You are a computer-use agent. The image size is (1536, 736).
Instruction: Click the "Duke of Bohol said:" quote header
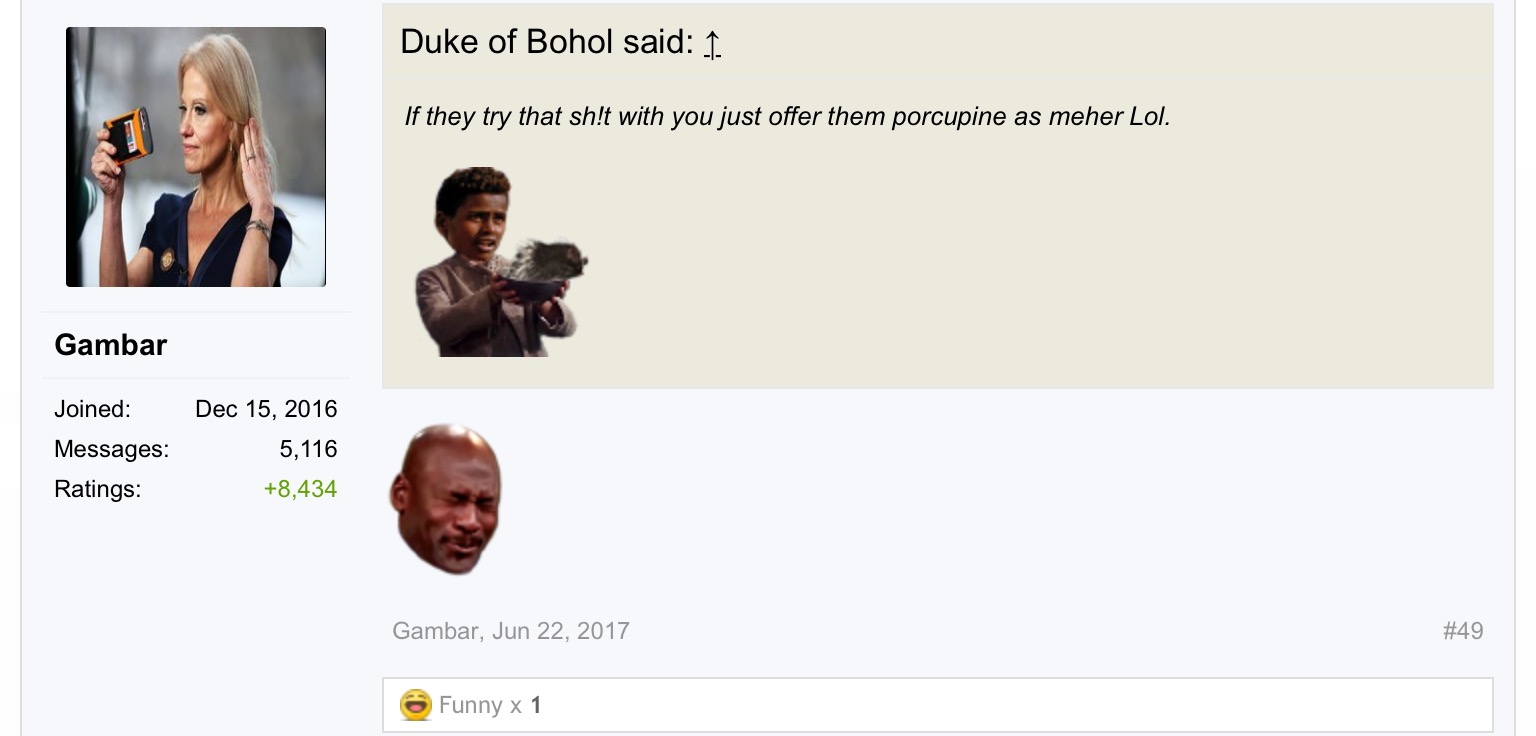click(x=546, y=42)
